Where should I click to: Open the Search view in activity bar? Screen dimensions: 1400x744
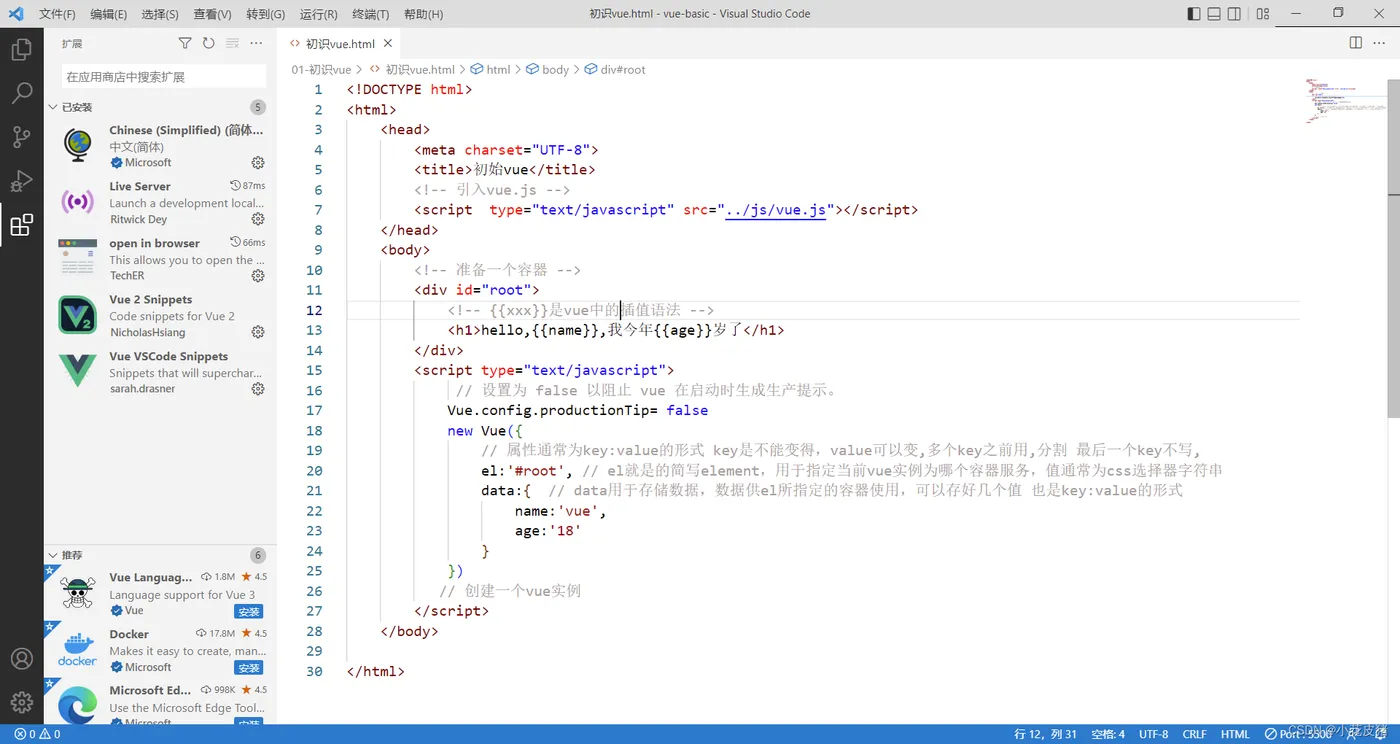coord(21,93)
